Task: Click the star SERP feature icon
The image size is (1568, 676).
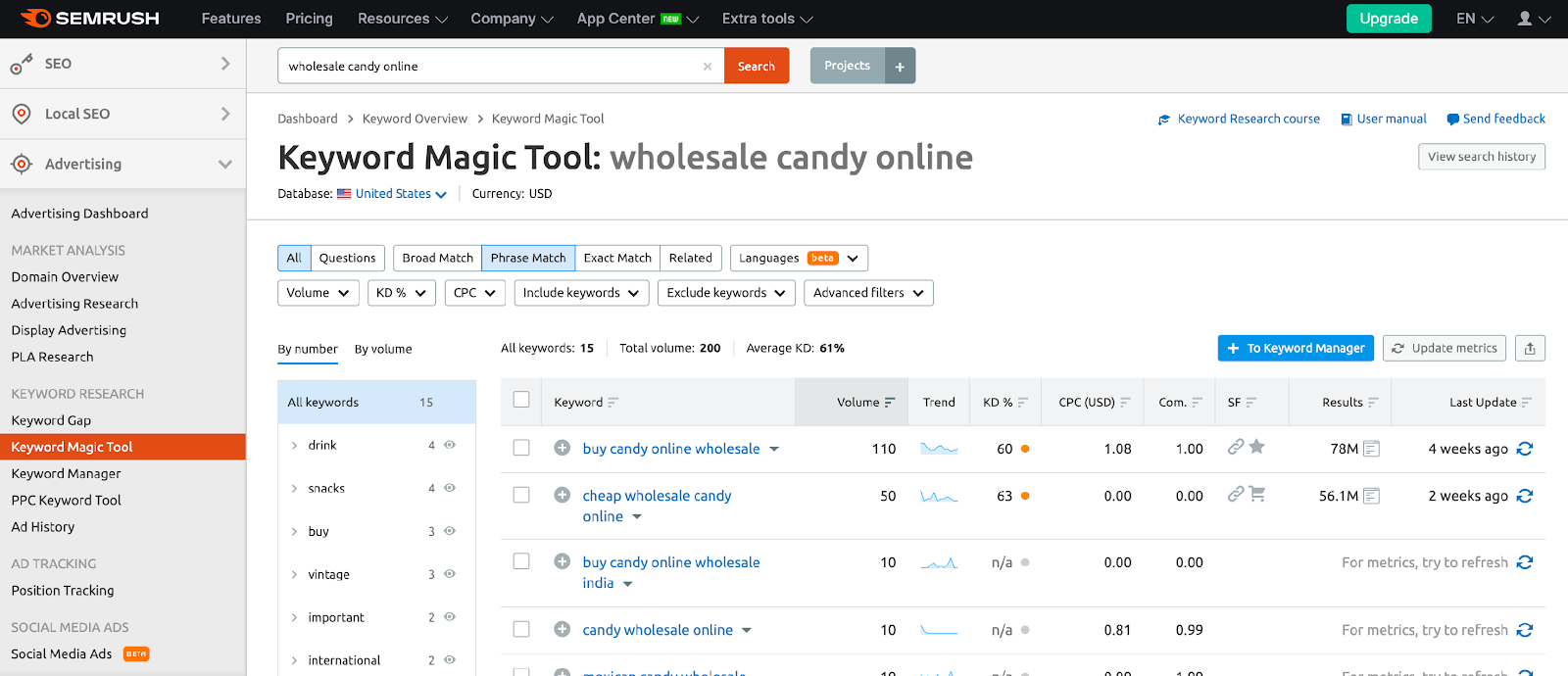Action: click(x=1257, y=447)
